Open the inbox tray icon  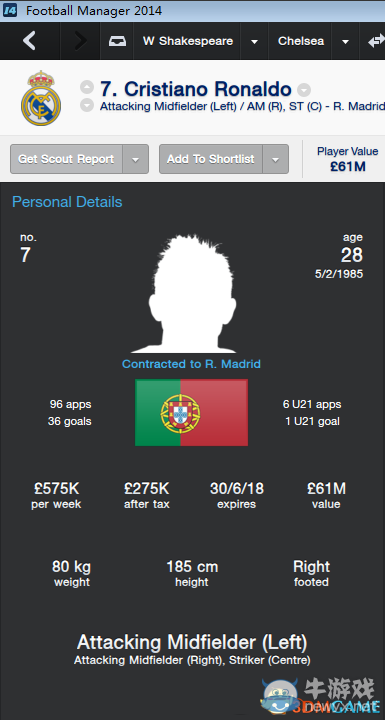pyautogui.click(x=116, y=41)
